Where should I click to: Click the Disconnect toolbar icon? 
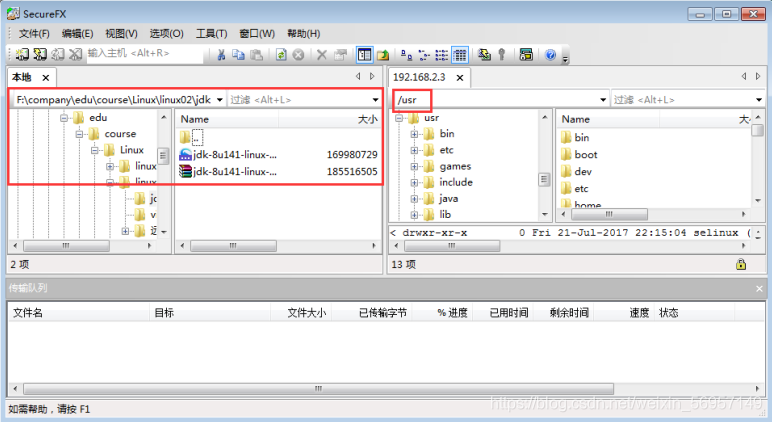point(75,54)
